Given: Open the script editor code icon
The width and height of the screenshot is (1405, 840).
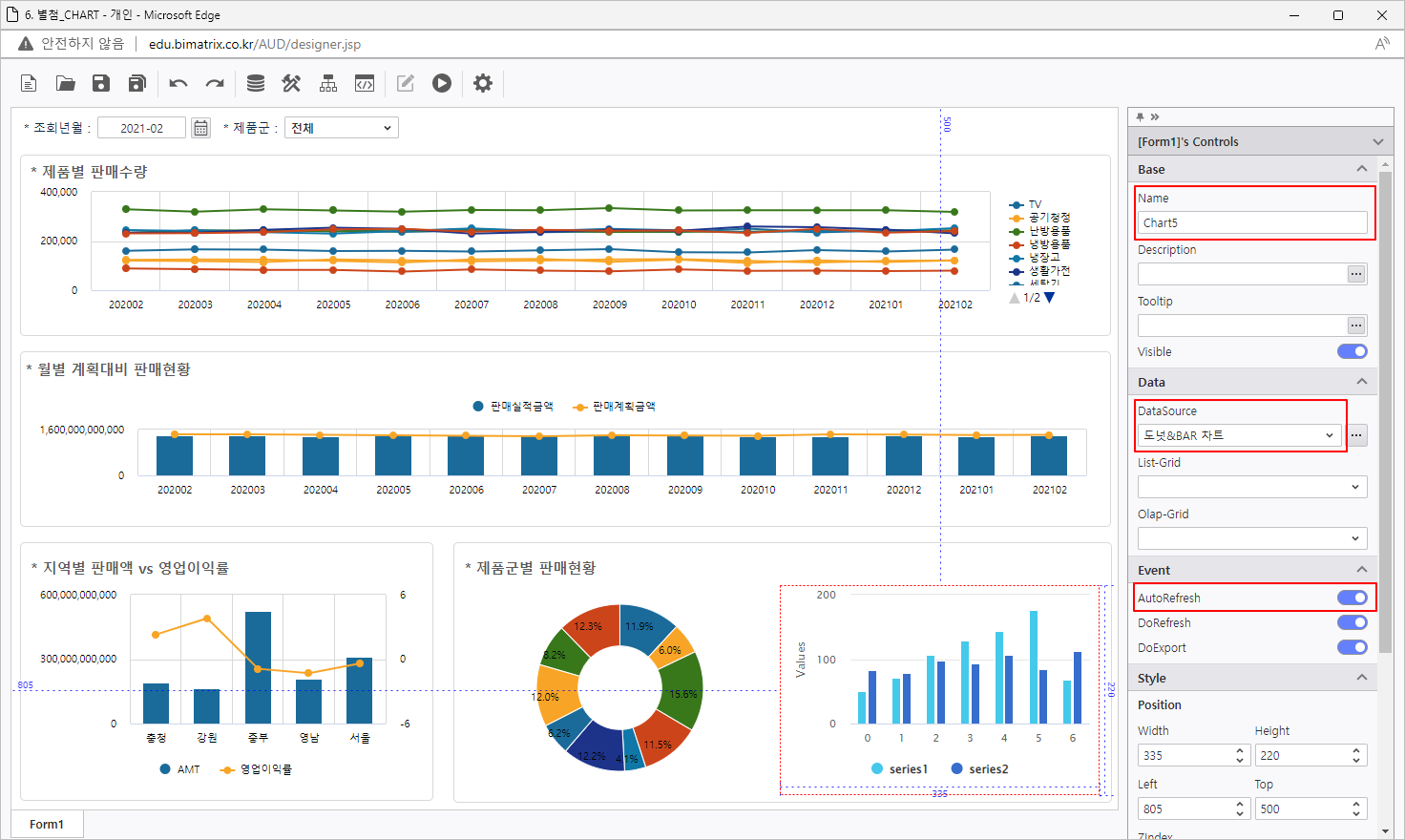Looking at the screenshot, I should (x=365, y=84).
